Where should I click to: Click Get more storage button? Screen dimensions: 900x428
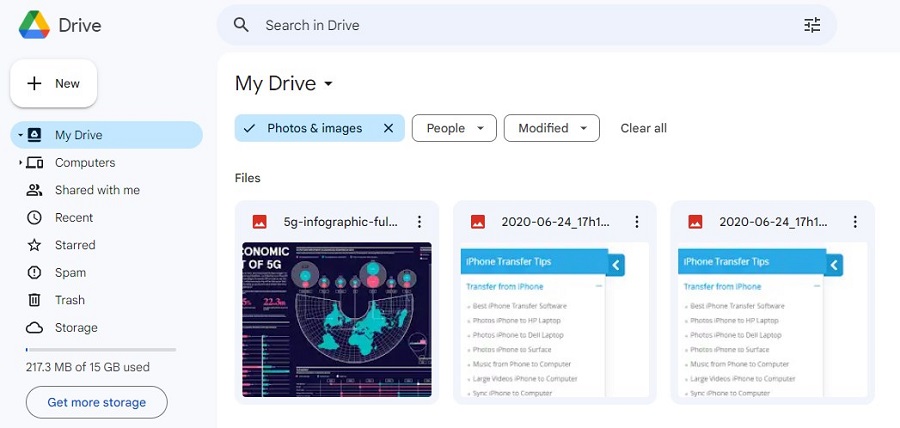coord(96,402)
